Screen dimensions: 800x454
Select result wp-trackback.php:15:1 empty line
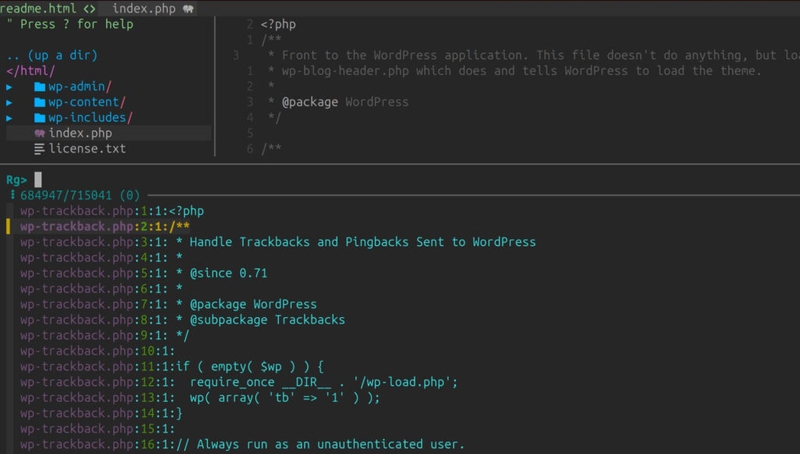tap(97, 429)
